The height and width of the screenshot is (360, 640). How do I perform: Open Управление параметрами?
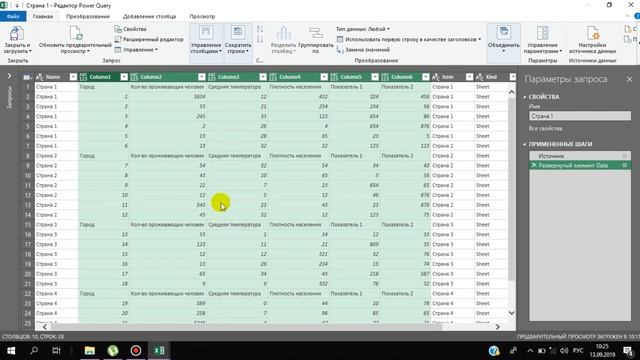(542, 40)
